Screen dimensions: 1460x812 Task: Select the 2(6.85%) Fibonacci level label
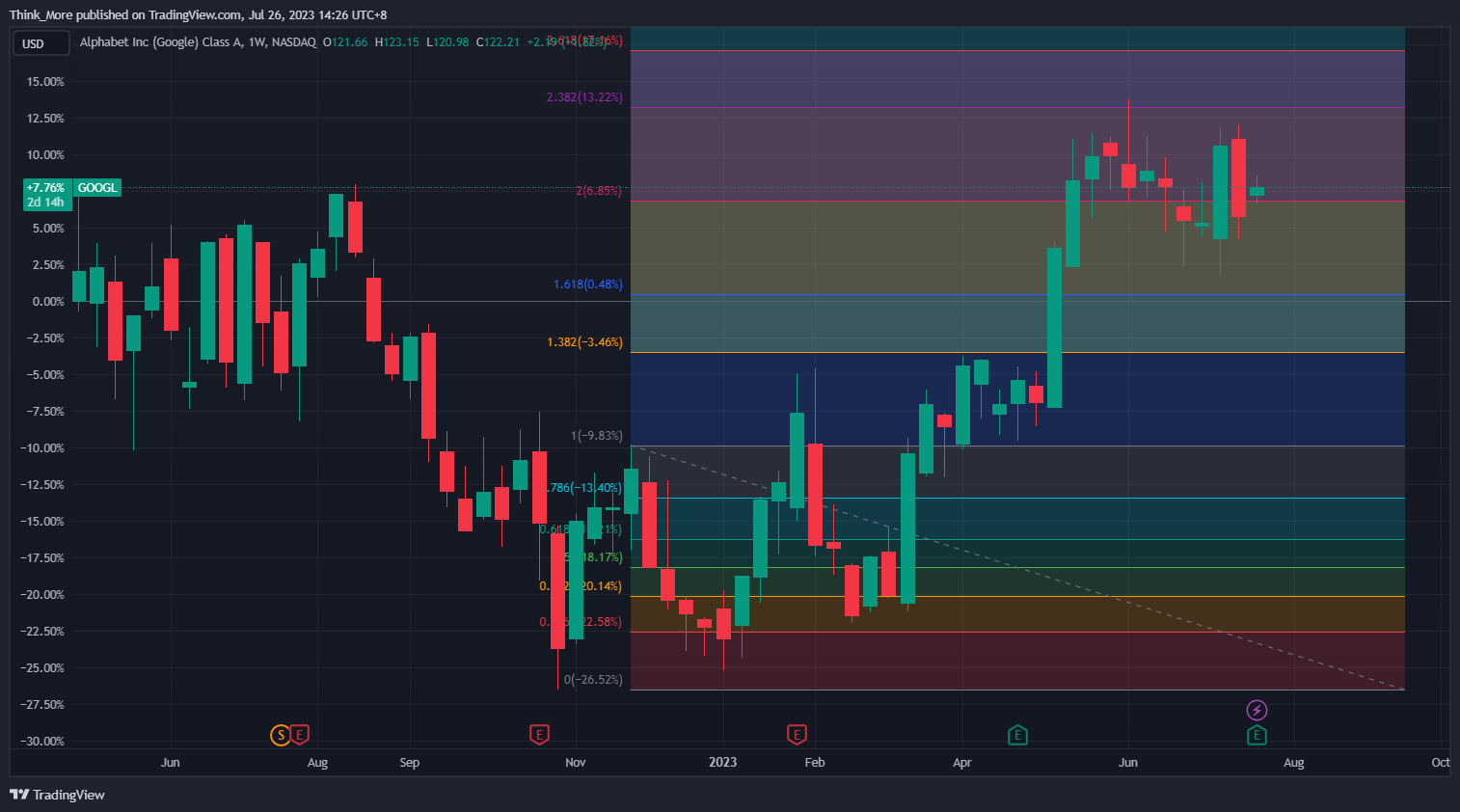[x=599, y=191]
